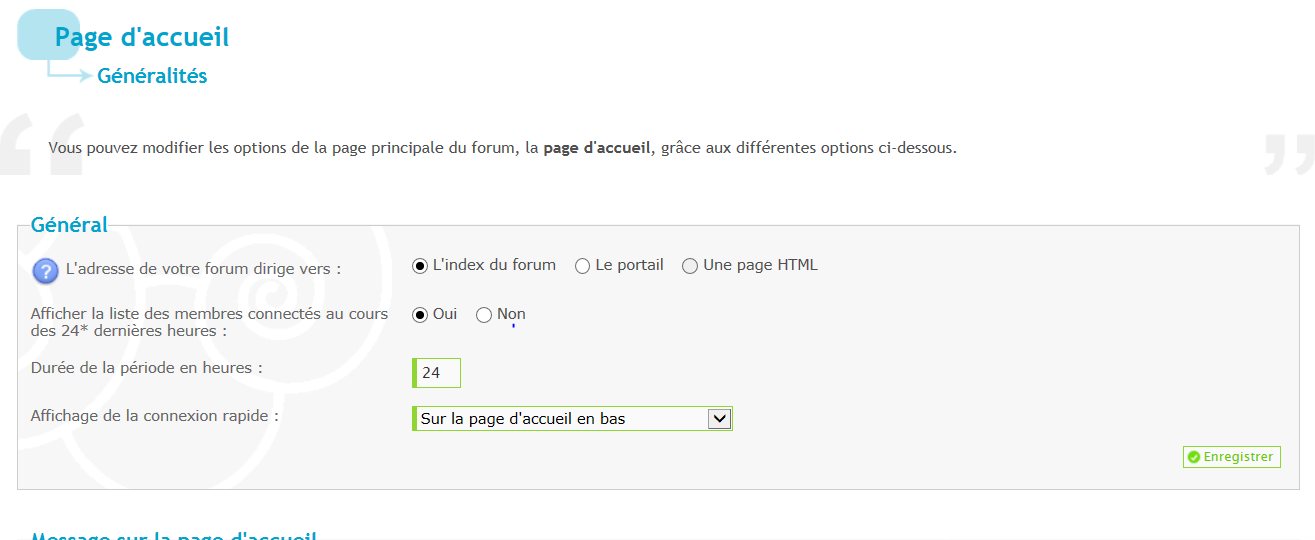Select the "Une page HTML" radio option

pos(690,266)
